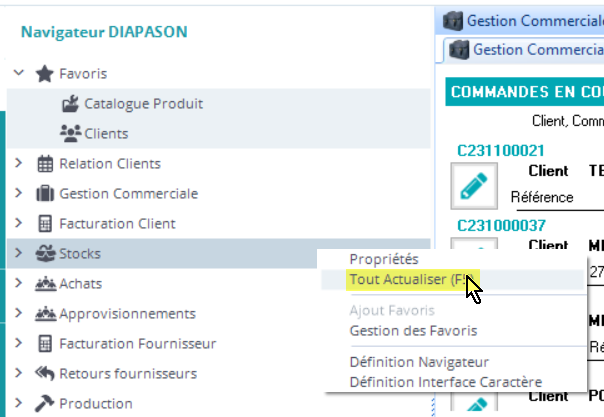Click the edit pencil for order C231100021
The width and height of the screenshot is (604, 417).
475,185
